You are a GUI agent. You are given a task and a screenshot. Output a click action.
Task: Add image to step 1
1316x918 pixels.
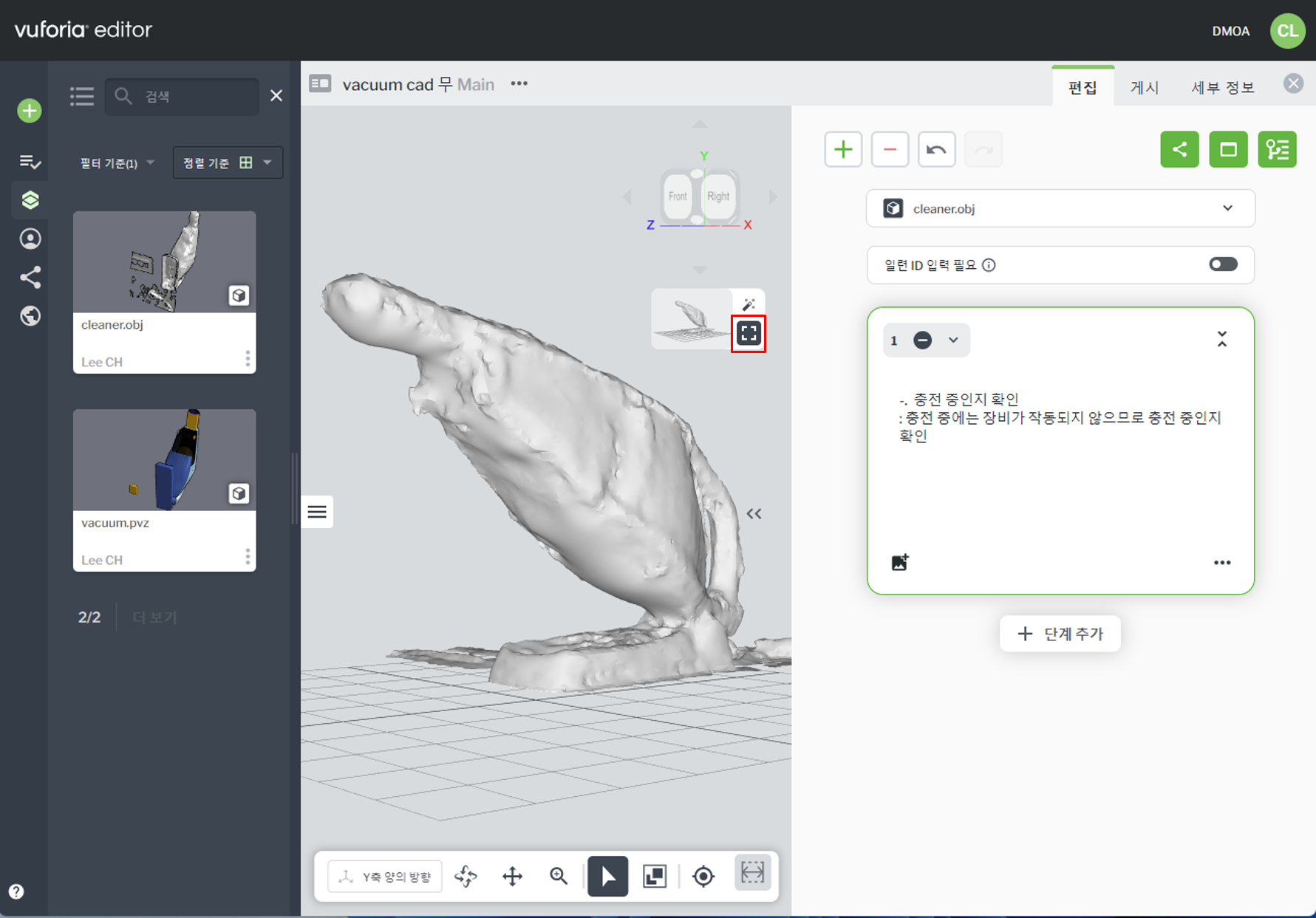click(x=899, y=562)
